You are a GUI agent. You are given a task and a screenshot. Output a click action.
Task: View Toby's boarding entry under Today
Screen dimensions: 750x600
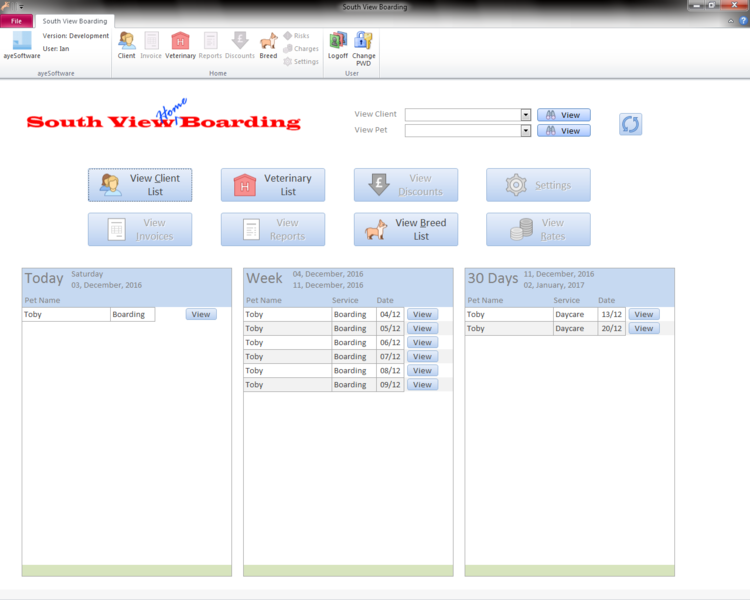click(201, 314)
